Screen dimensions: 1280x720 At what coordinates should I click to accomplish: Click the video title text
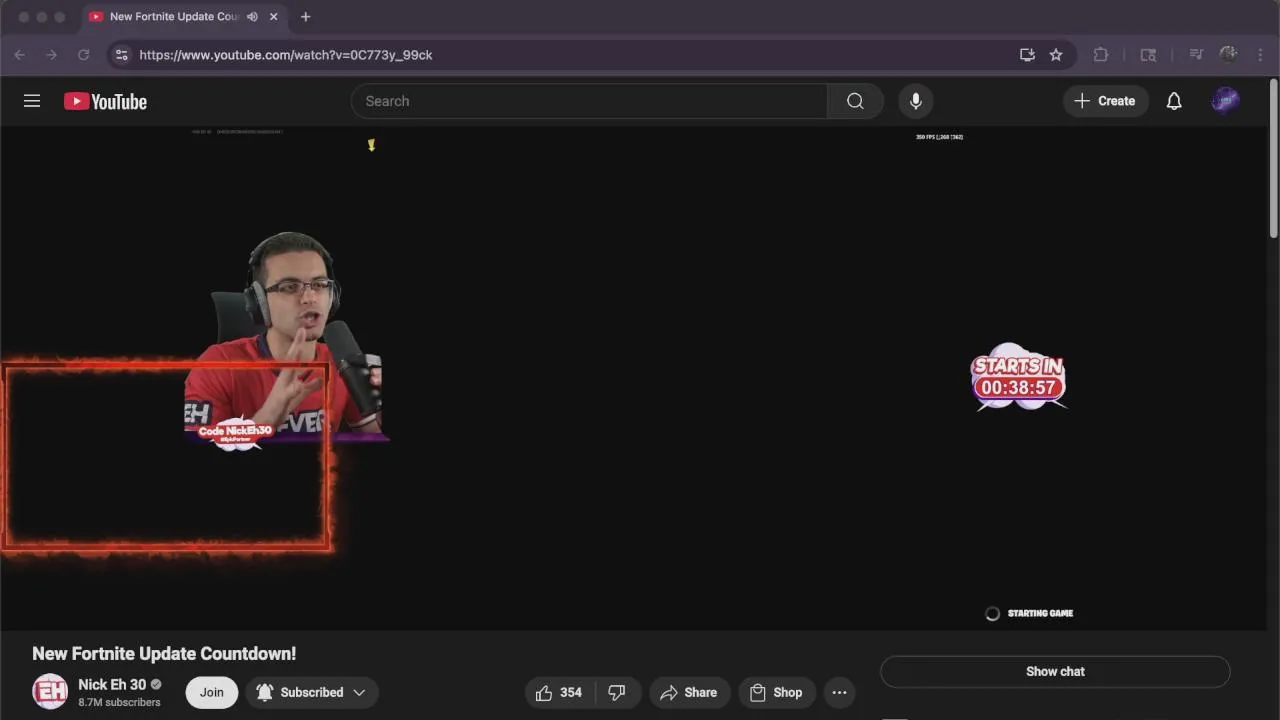164,654
